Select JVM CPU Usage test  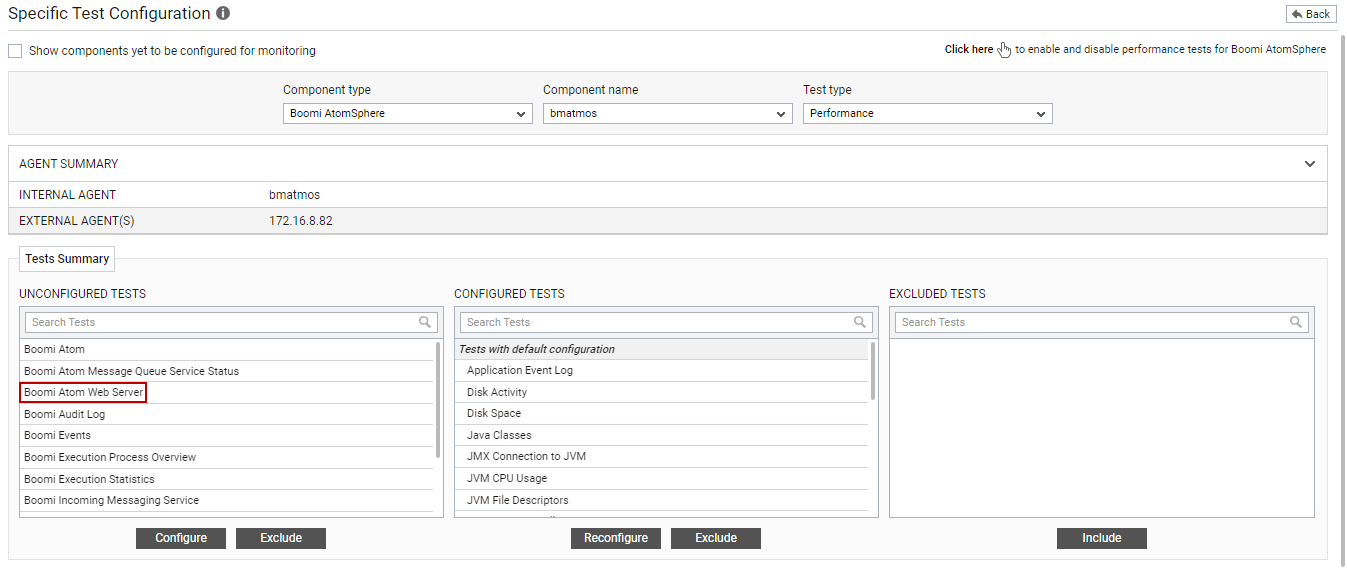[662, 479]
